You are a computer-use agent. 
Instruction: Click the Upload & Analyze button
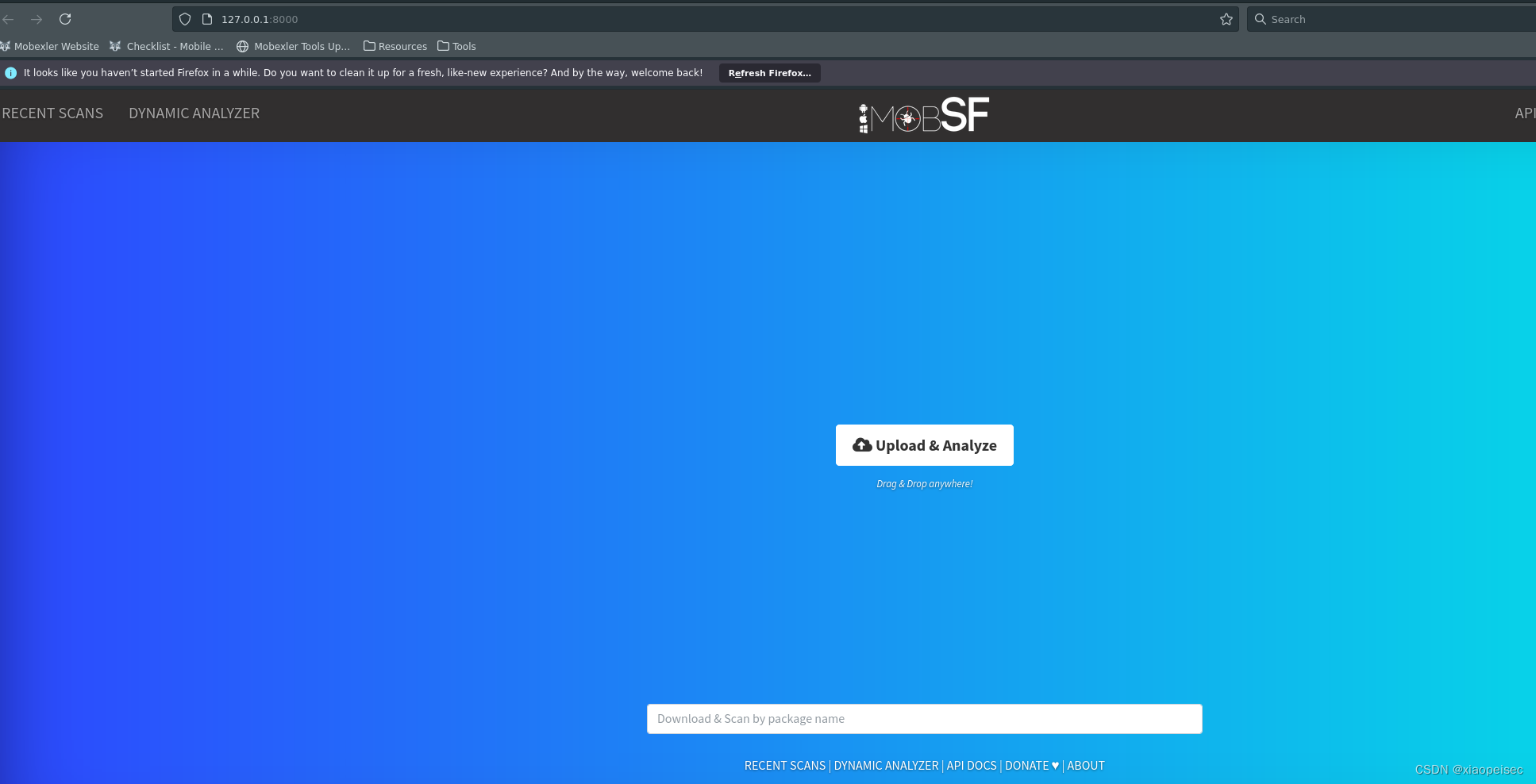[924, 445]
